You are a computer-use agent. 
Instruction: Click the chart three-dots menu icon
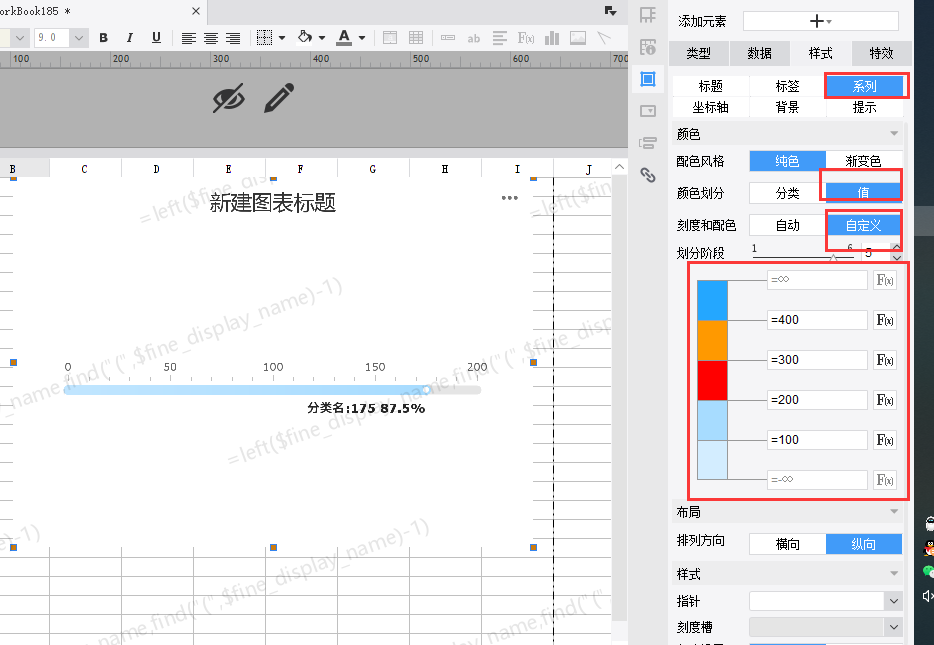click(510, 198)
